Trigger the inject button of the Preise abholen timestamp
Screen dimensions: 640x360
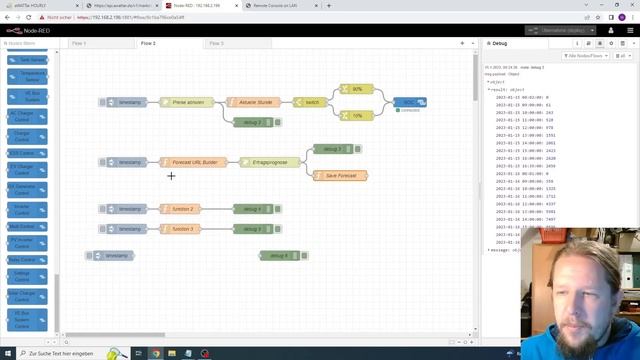coord(102,102)
